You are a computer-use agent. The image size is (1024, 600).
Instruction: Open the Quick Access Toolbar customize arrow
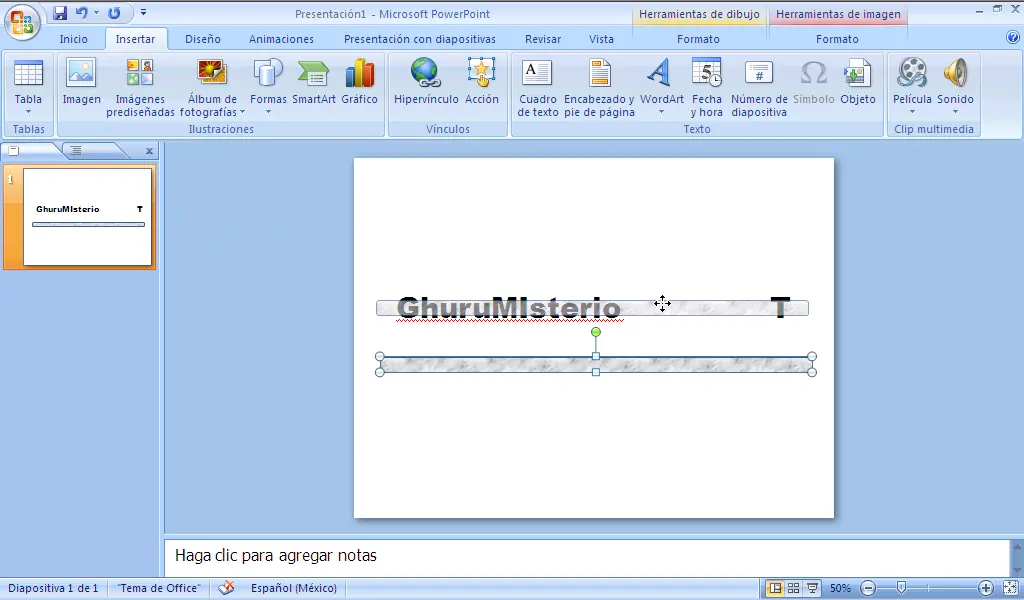pos(143,12)
